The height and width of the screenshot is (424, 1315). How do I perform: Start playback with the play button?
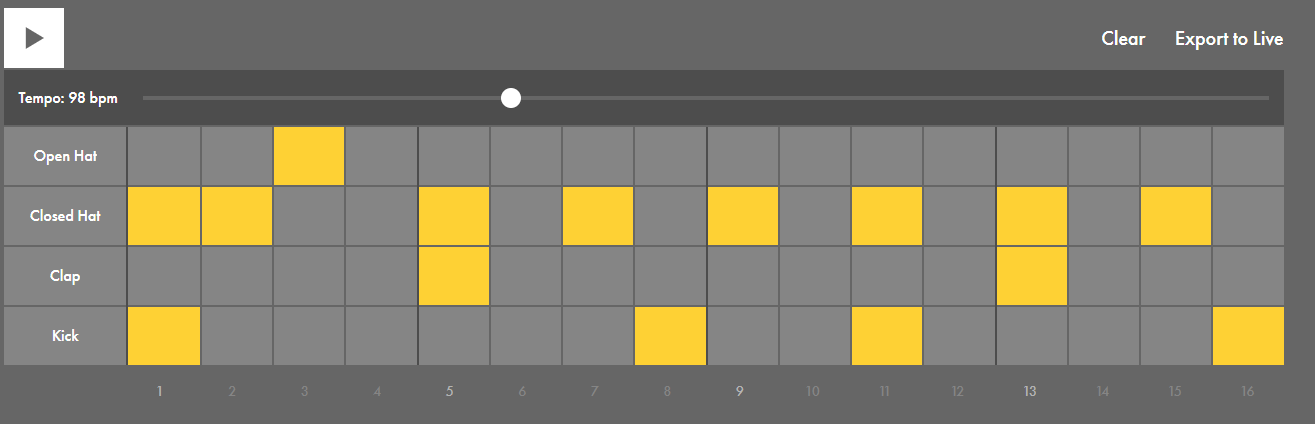[34, 38]
